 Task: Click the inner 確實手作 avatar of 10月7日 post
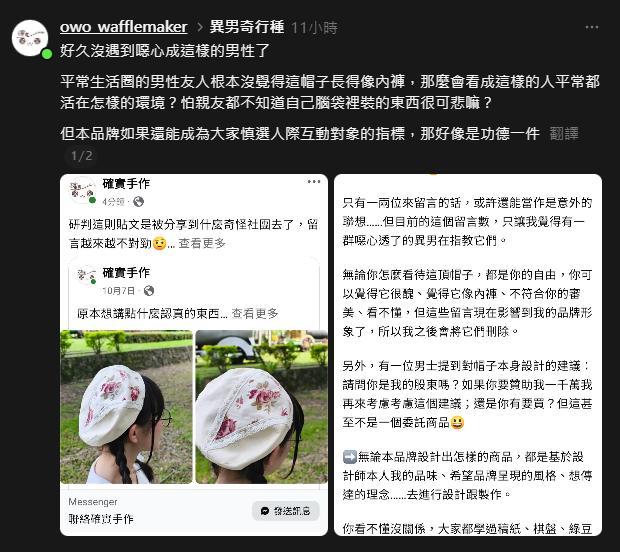[x=87, y=275]
